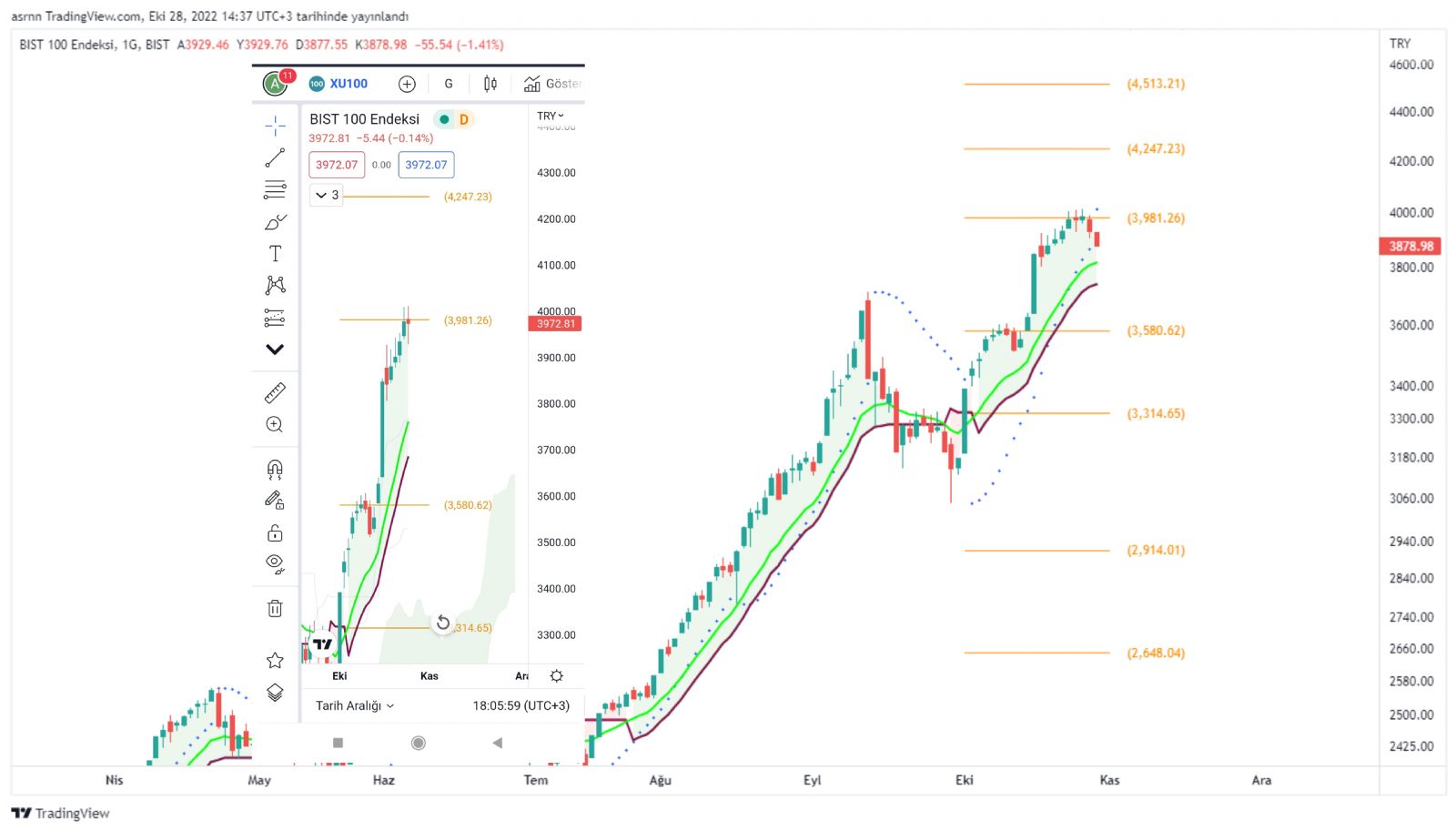Add a symbol with the plus icon
1456x831 pixels.
tap(407, 84)
